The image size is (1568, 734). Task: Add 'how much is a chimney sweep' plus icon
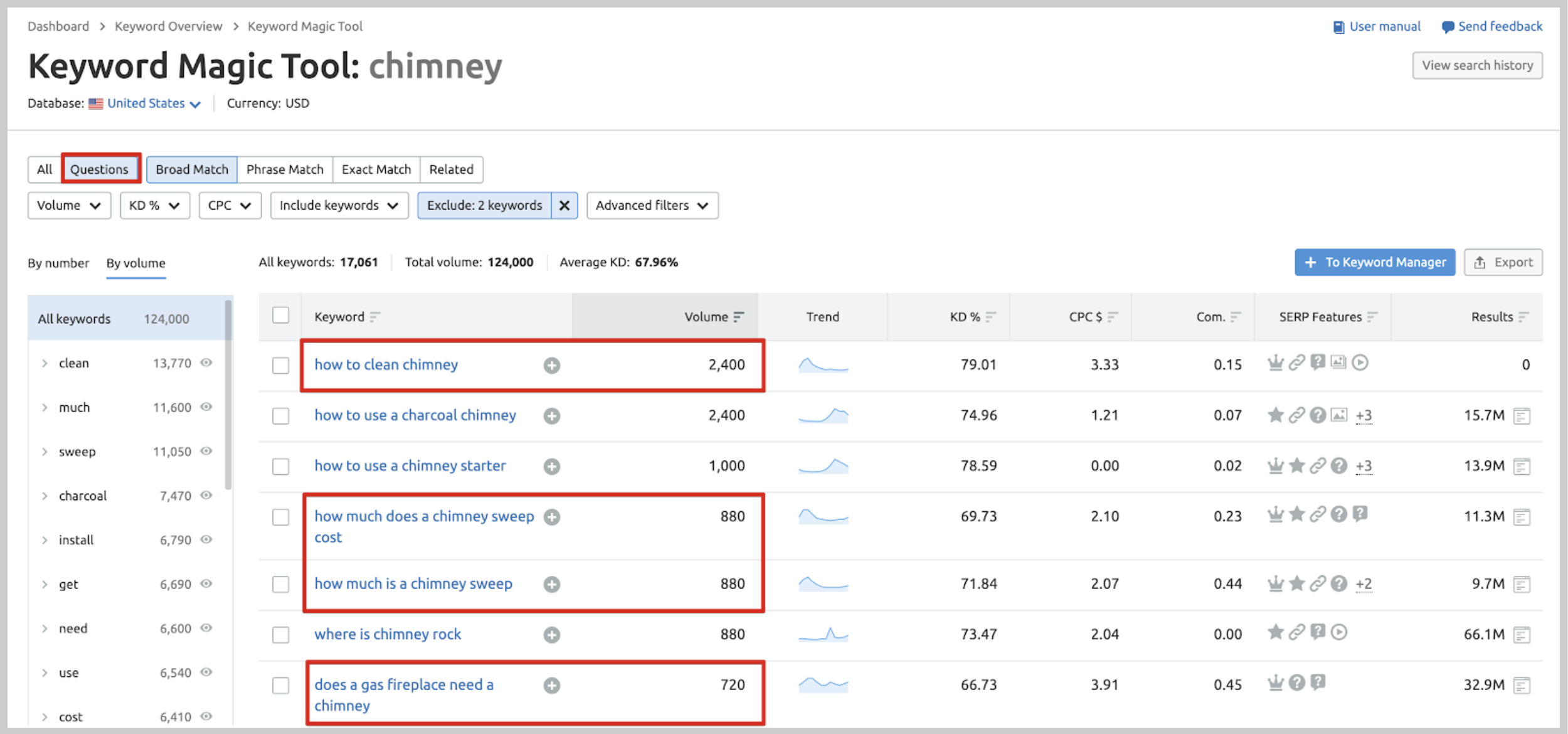coord(552,584)
